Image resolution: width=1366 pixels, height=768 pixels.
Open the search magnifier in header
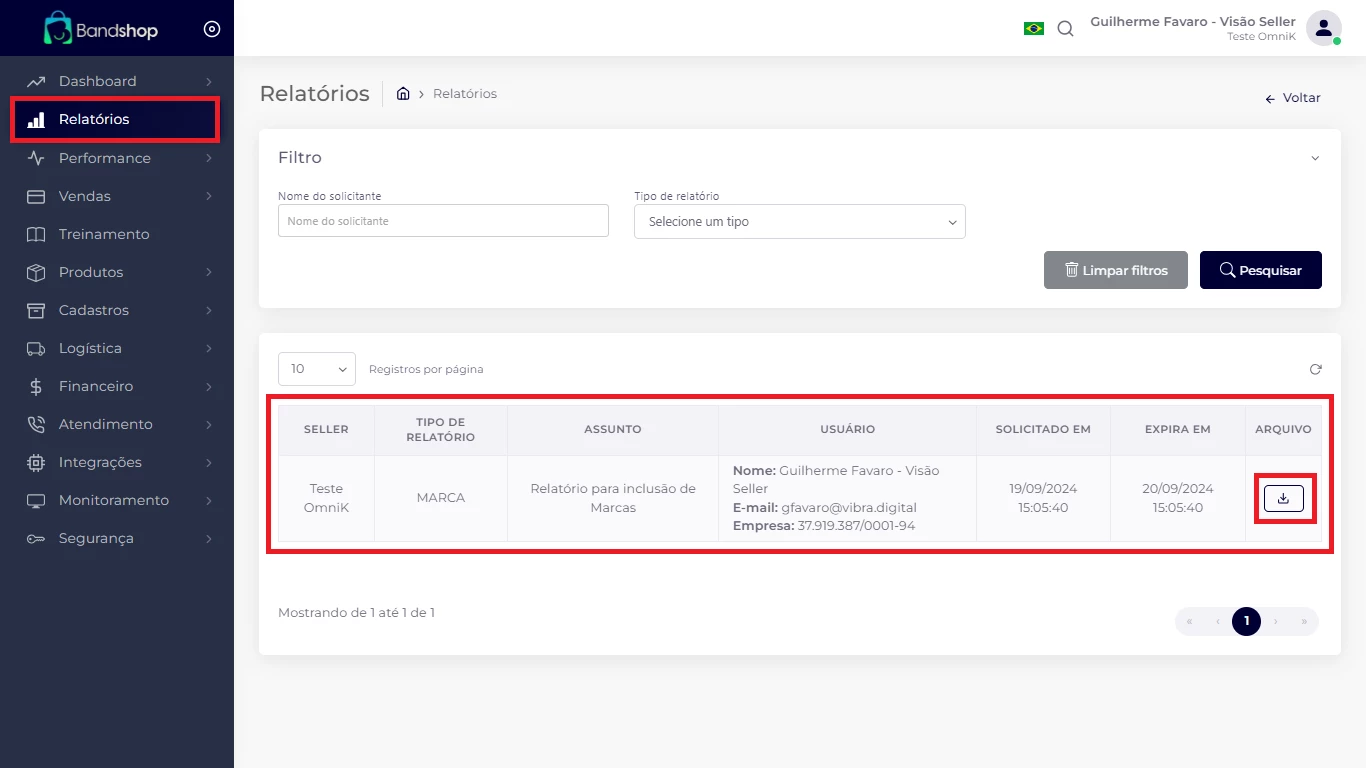click(1065, 28)
